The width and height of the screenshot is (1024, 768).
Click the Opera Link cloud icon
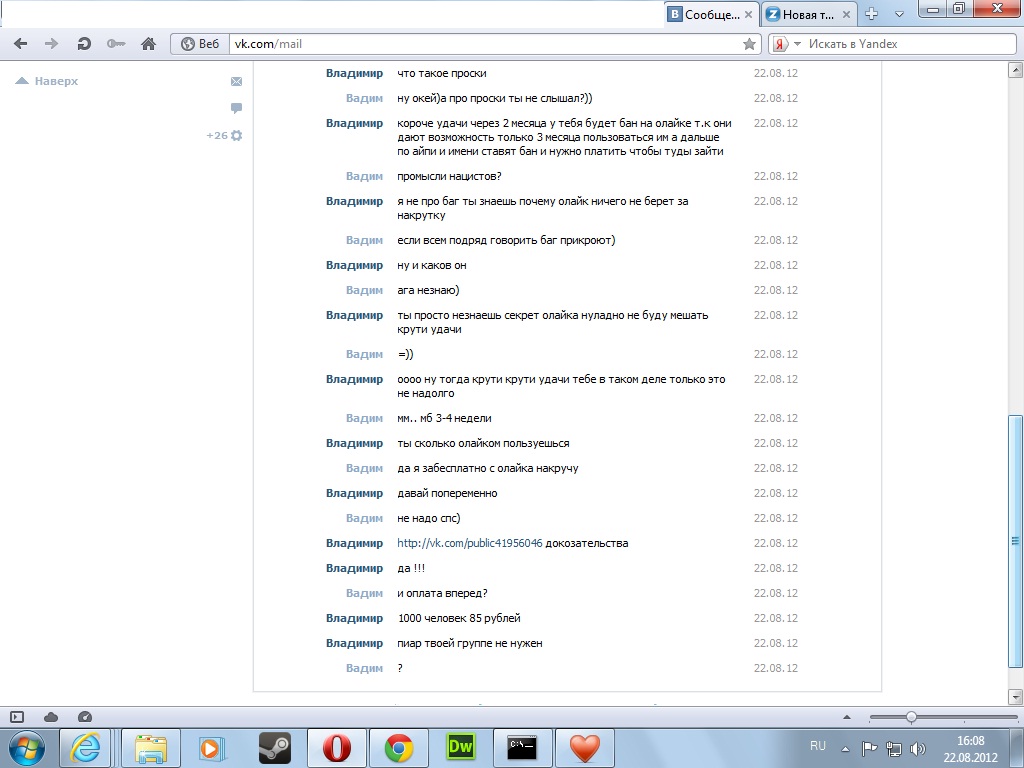coord(51,717)
